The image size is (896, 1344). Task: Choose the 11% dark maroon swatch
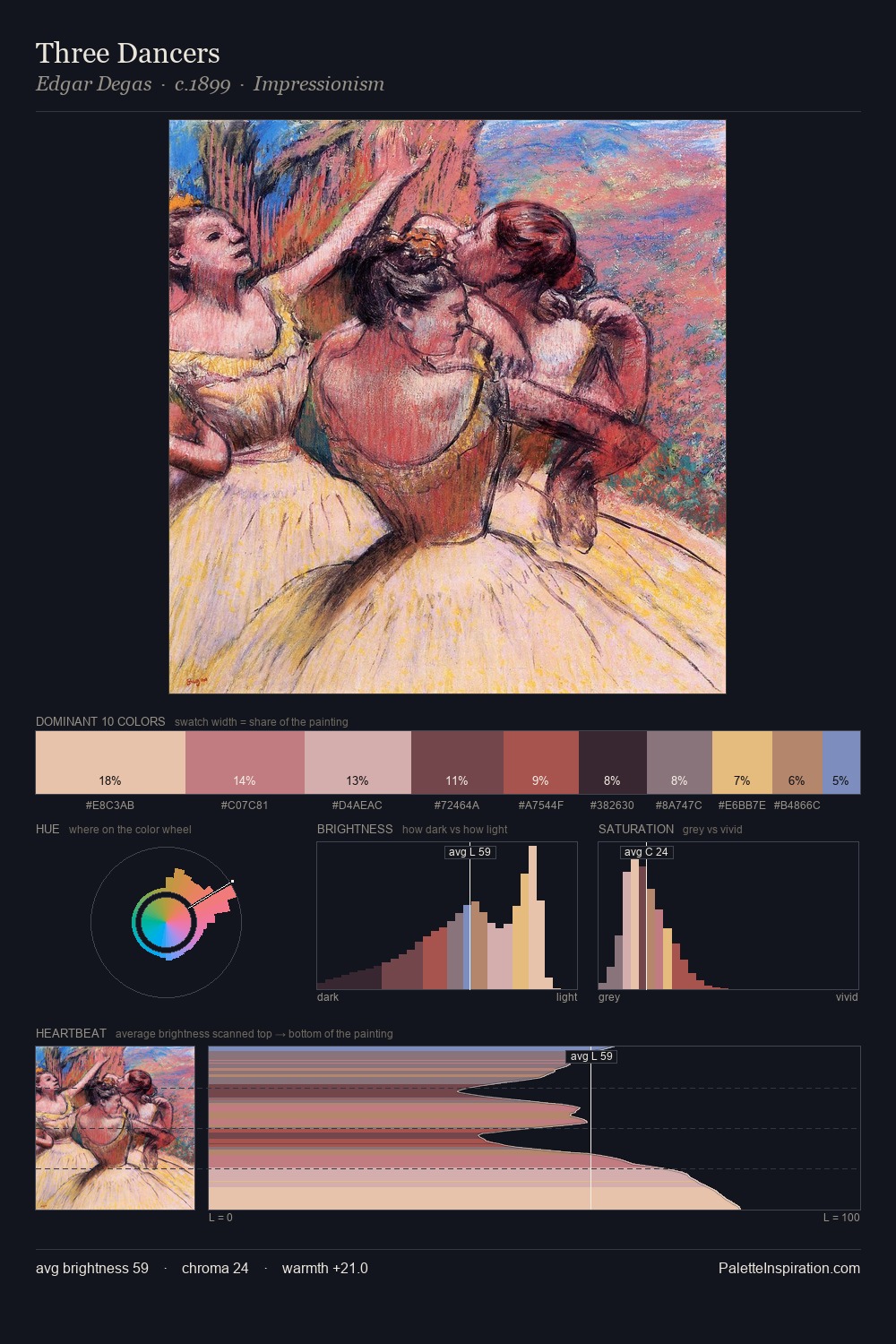(x=457, y=762)
